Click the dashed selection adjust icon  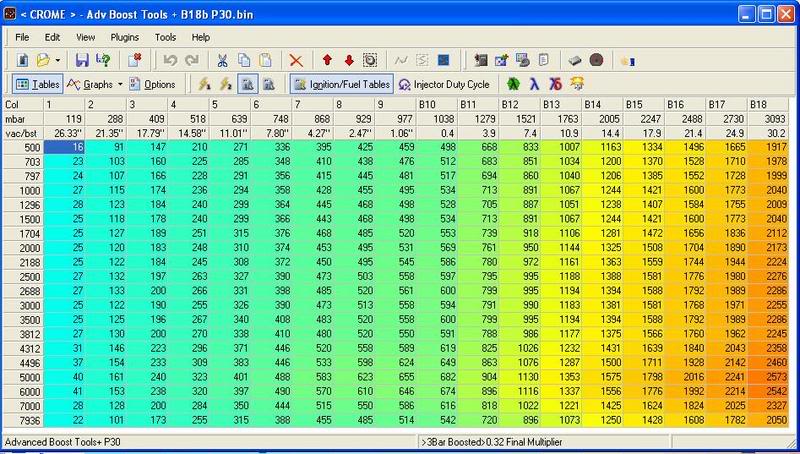click(x=370, y=60)
